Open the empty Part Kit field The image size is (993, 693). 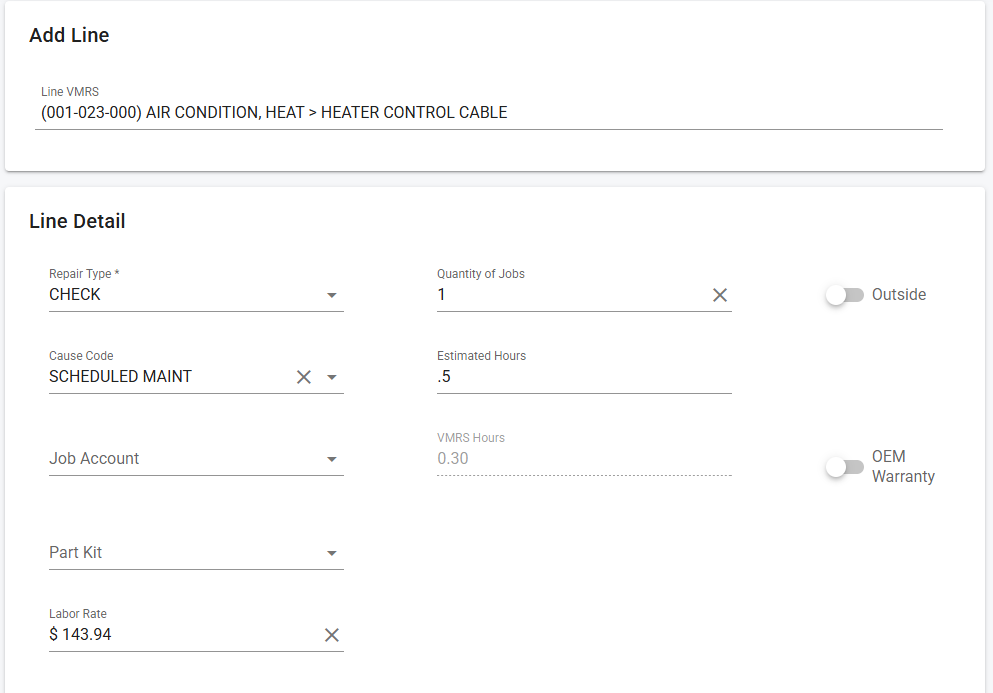click(x=180, y=553)
